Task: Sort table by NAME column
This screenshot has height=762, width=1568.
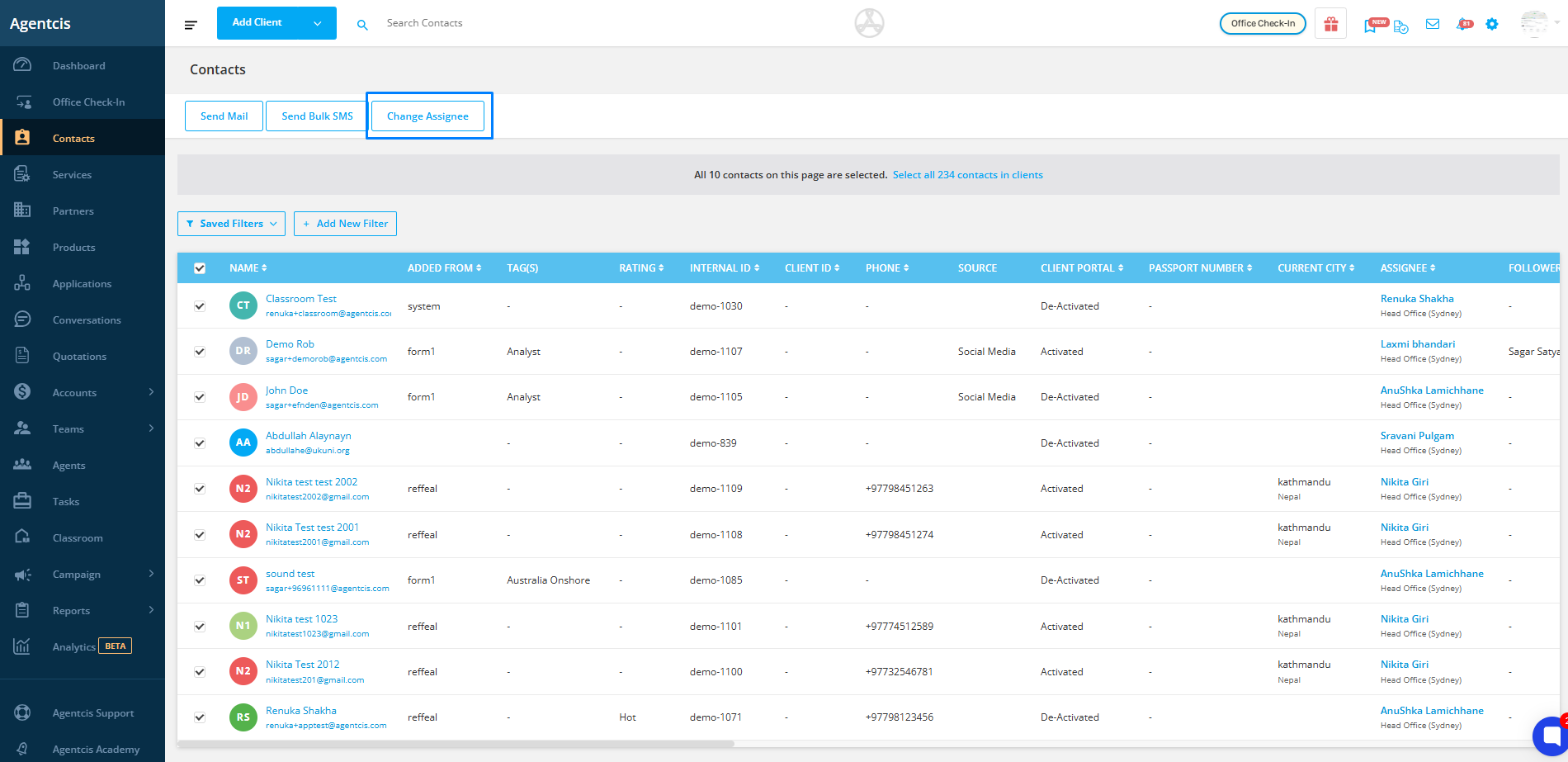Action: [x=248, y=268]
